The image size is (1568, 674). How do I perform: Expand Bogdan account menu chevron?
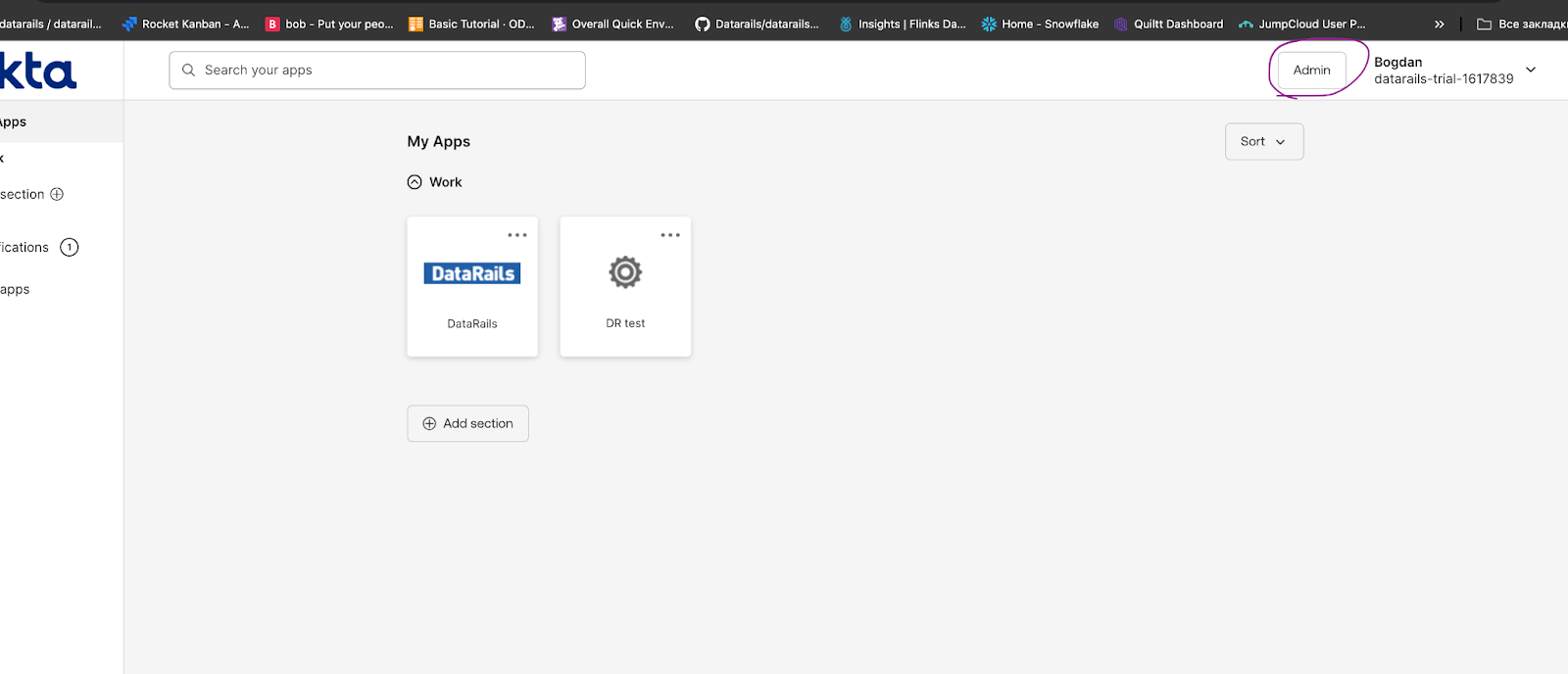[1531, 70]
